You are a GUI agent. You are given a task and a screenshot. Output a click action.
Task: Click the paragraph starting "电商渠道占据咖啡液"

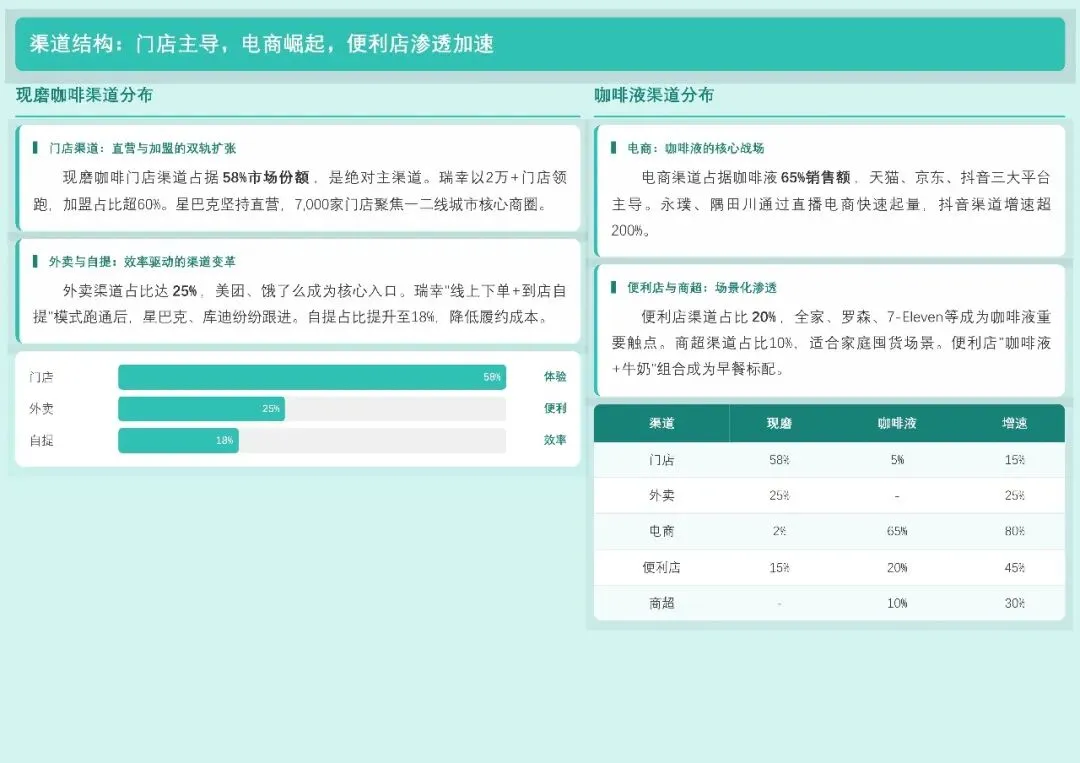(831, 204)
